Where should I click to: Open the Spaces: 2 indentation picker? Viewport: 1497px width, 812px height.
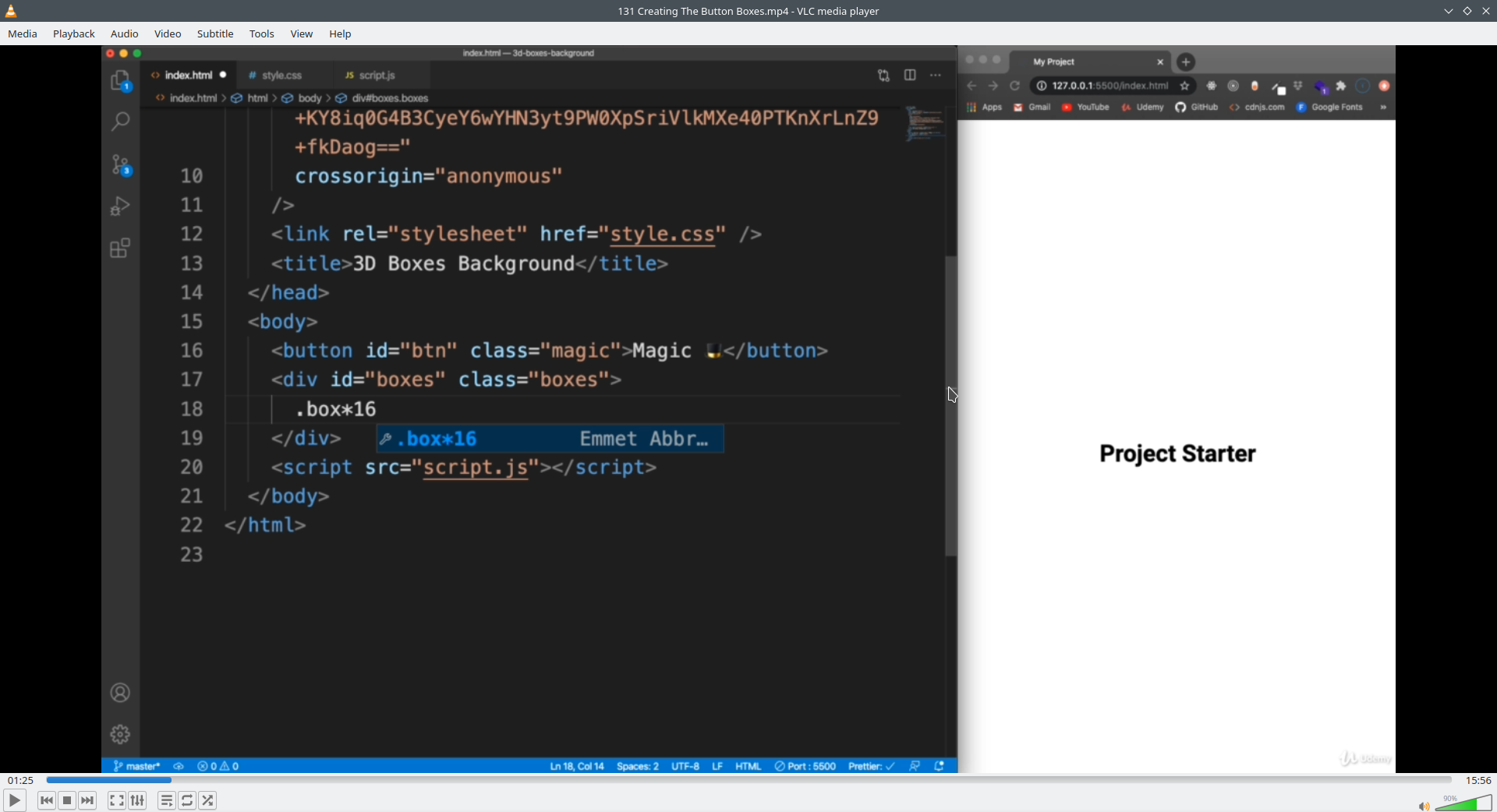click(x=638, y=766)
